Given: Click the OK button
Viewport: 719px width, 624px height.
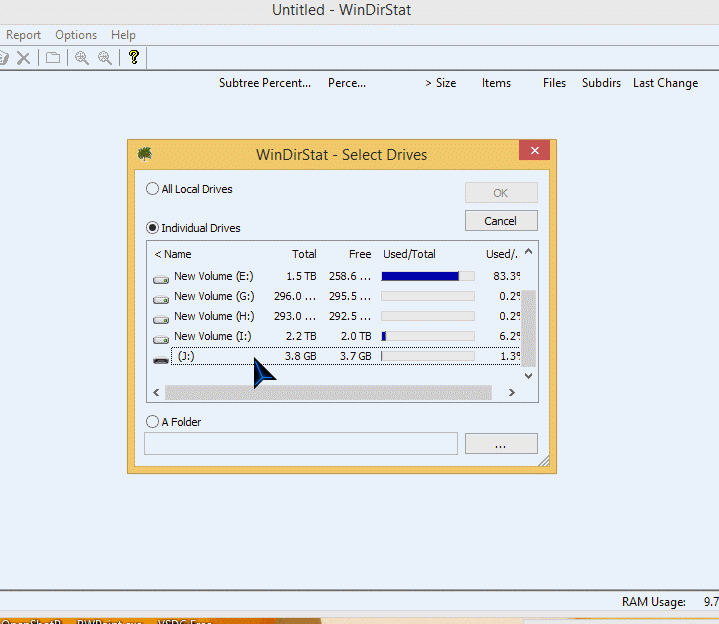Looking at the screenshot, I should coord(501,193).
